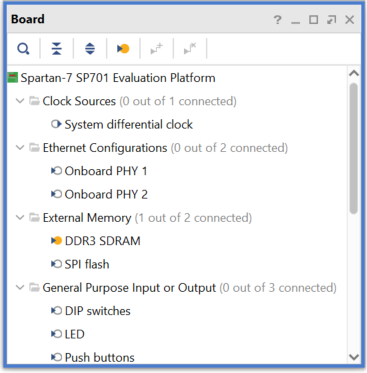Image resolution: width=367 pixels, height=373 pixels.
Task: Collapse the Clock Sources group
Action: [20, 101]
